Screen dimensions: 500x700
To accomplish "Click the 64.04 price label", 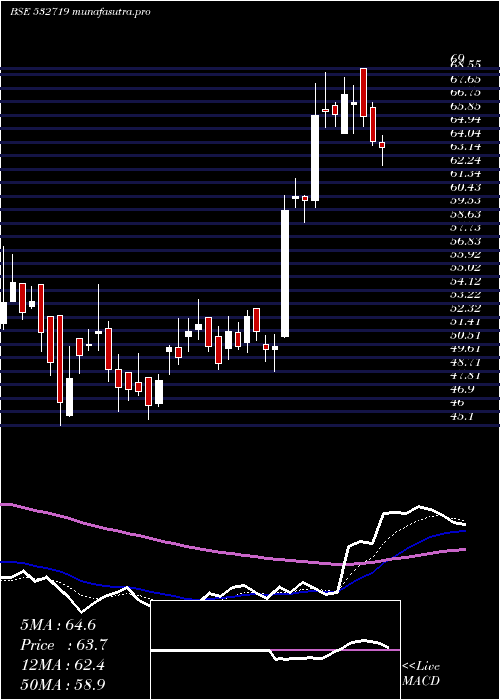I will tap(465, 133).
